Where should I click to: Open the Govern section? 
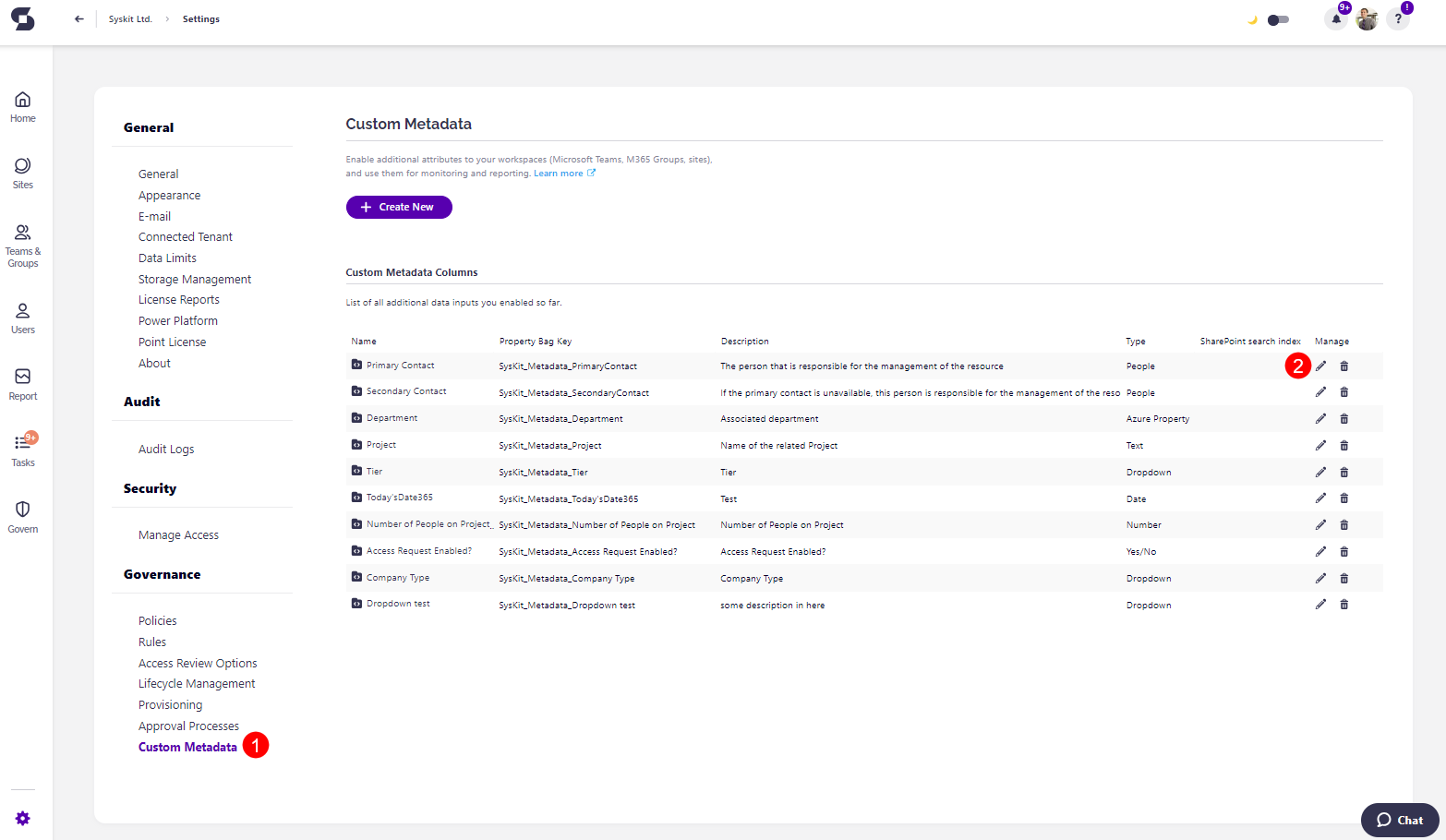coord(22,515)
